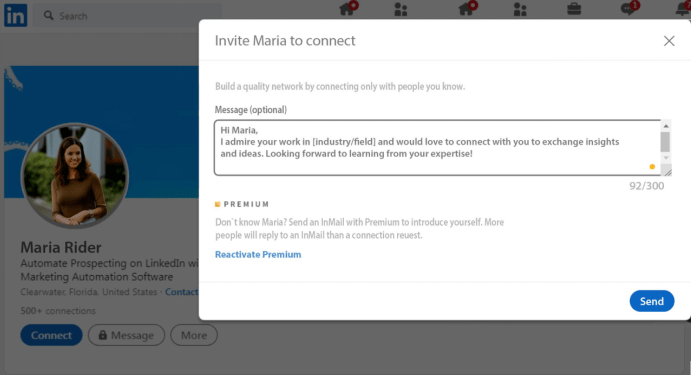Click the gold Premium badge icon

point(217,204)
